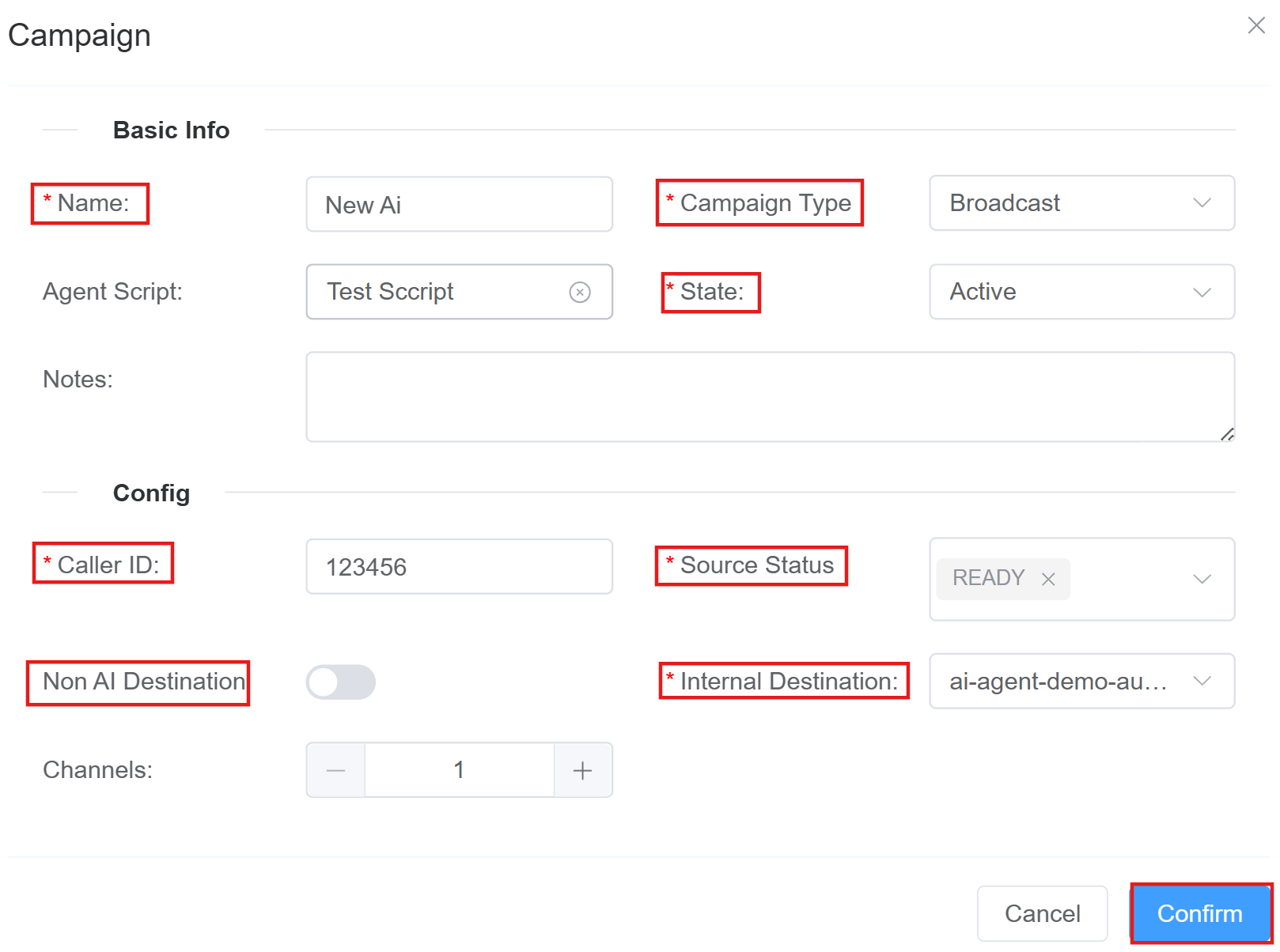Focus the Name input containing New Ai
1280x952 pixels.
[459, 205]
